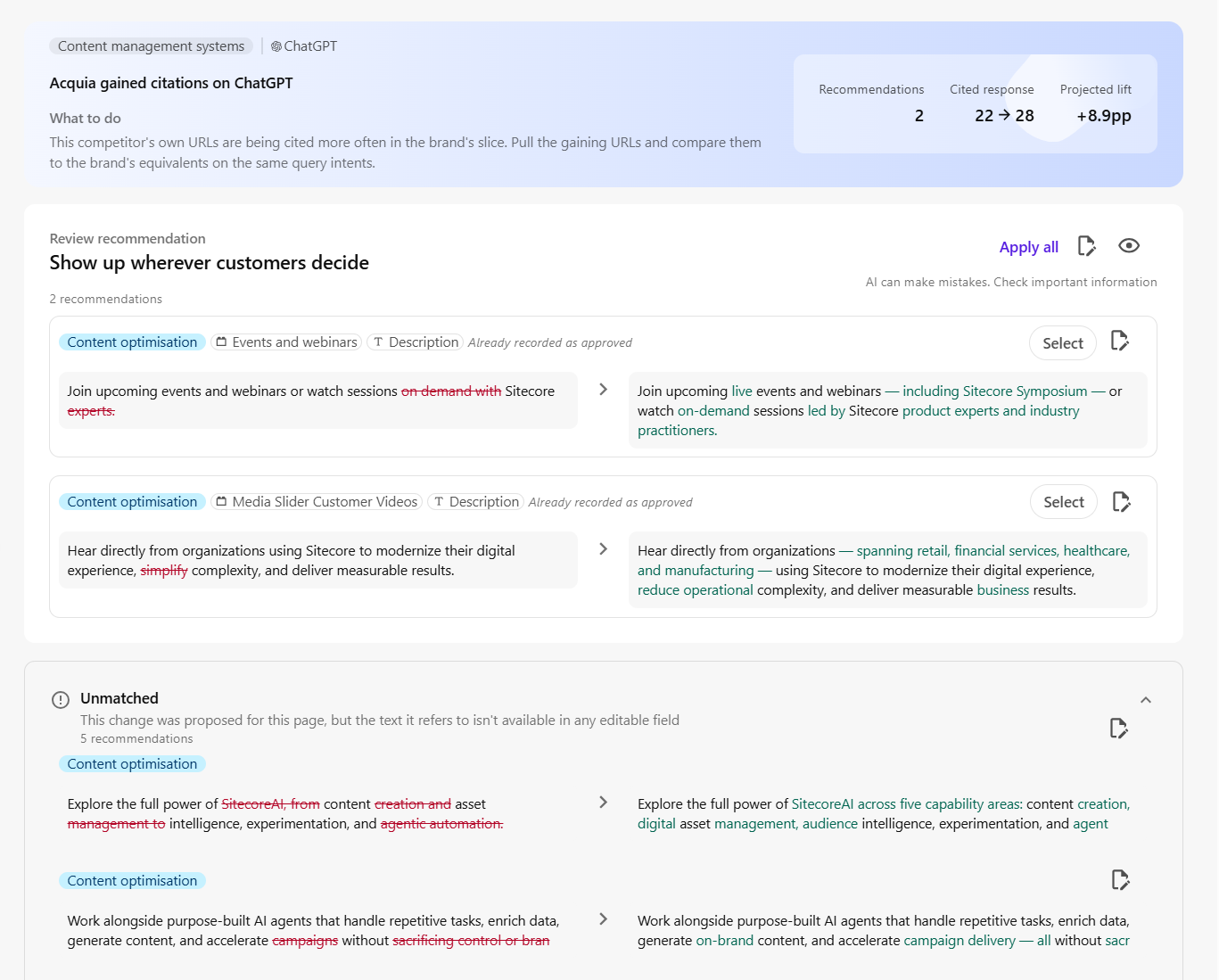Click chevron arrow in Media Slider row
This screenshot has height=980, width=1219.
coord(604,549)
